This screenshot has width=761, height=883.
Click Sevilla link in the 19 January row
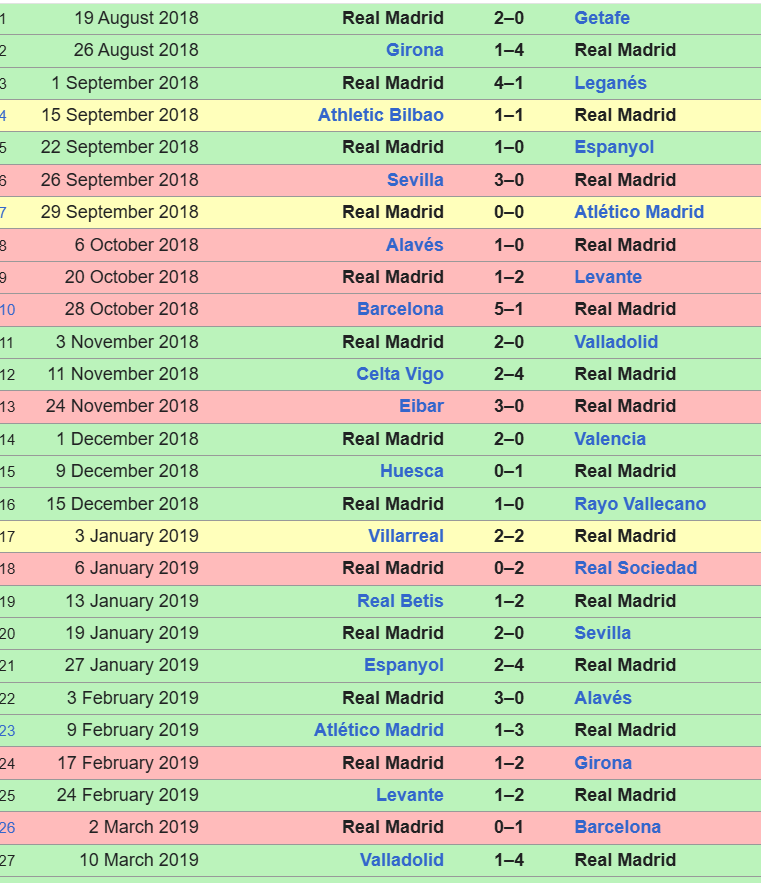click(602, 633)
